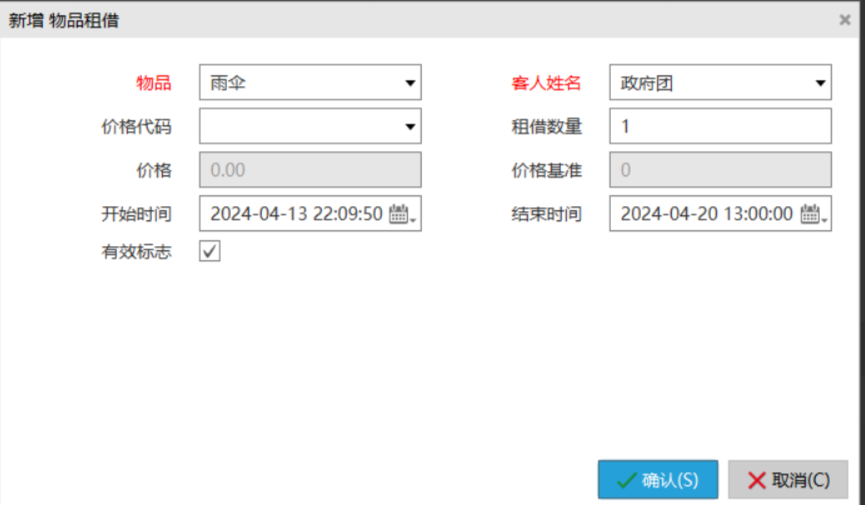The width and height of the screenshot is (865, 505).
Task: Click the 有效标志 label text
Action: [136, 252]
